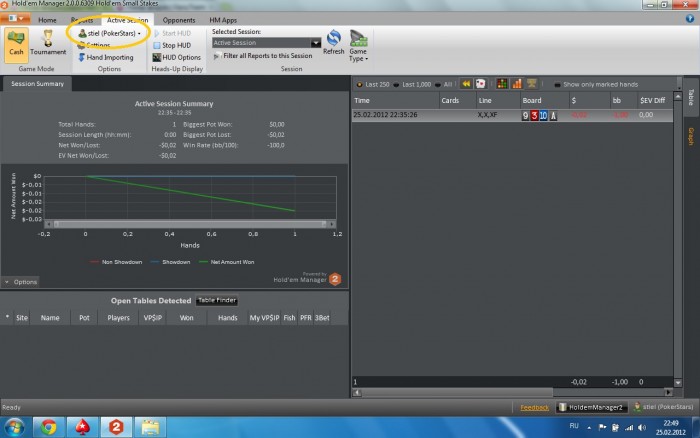Sort hands by Time column
Image resolution: width=700 pixels, height=438 pixels.
click(x=396, y=100)
